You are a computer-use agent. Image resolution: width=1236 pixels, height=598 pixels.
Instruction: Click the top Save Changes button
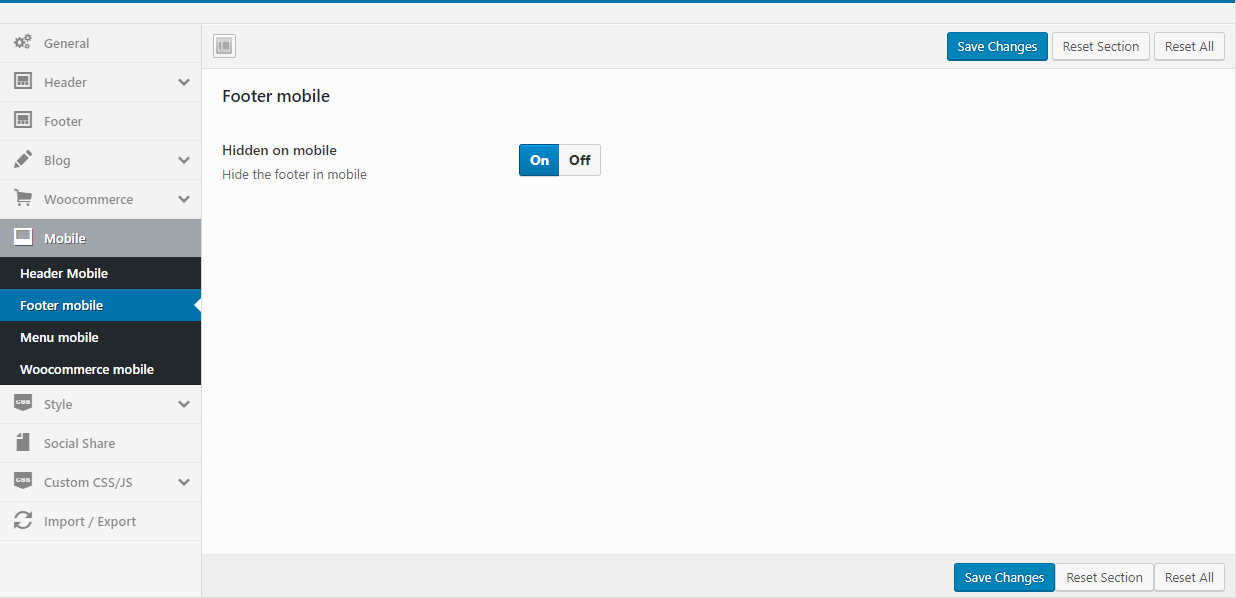[x=997, y=46]
